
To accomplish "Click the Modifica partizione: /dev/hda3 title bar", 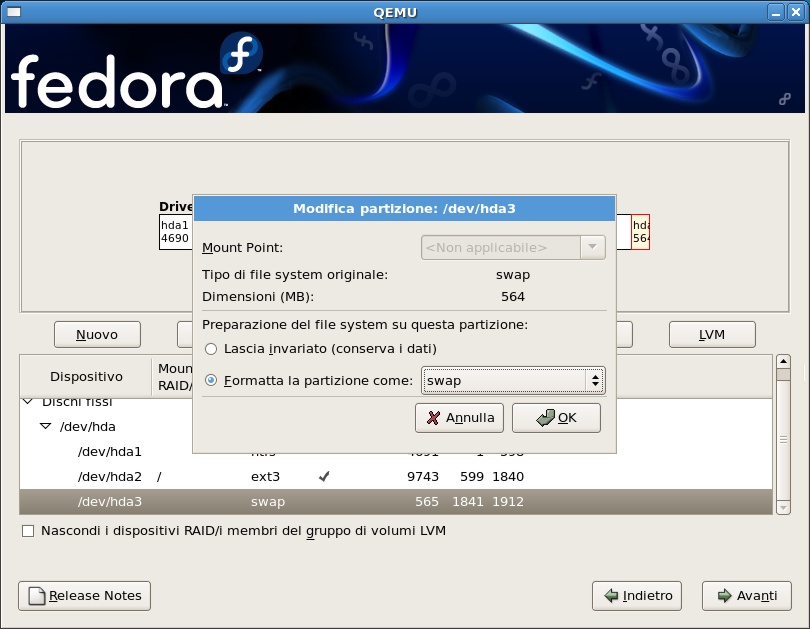I will (404, 209).
